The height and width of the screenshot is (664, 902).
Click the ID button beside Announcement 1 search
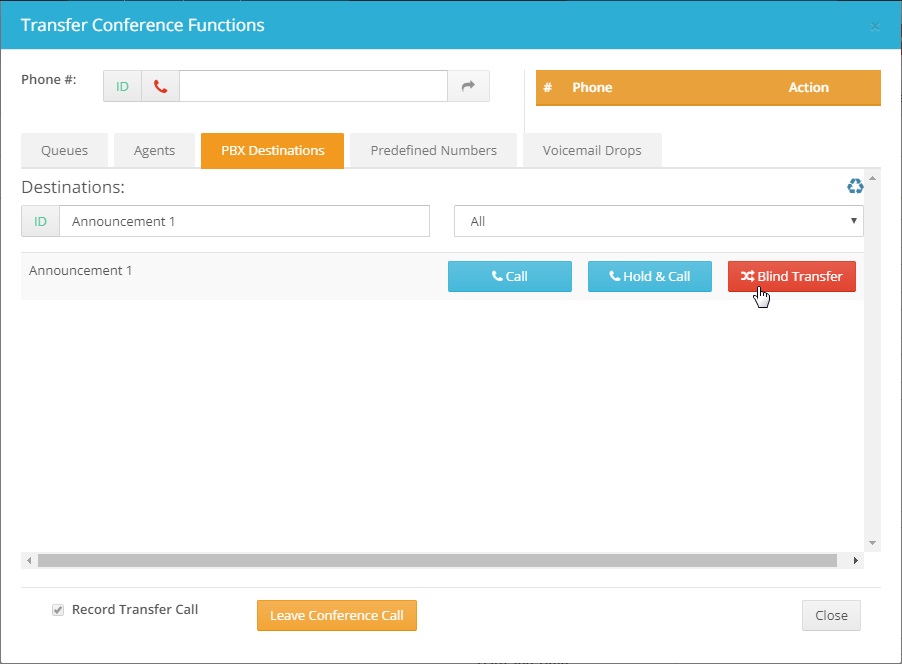pyautogui.click(x=40, y=221)
